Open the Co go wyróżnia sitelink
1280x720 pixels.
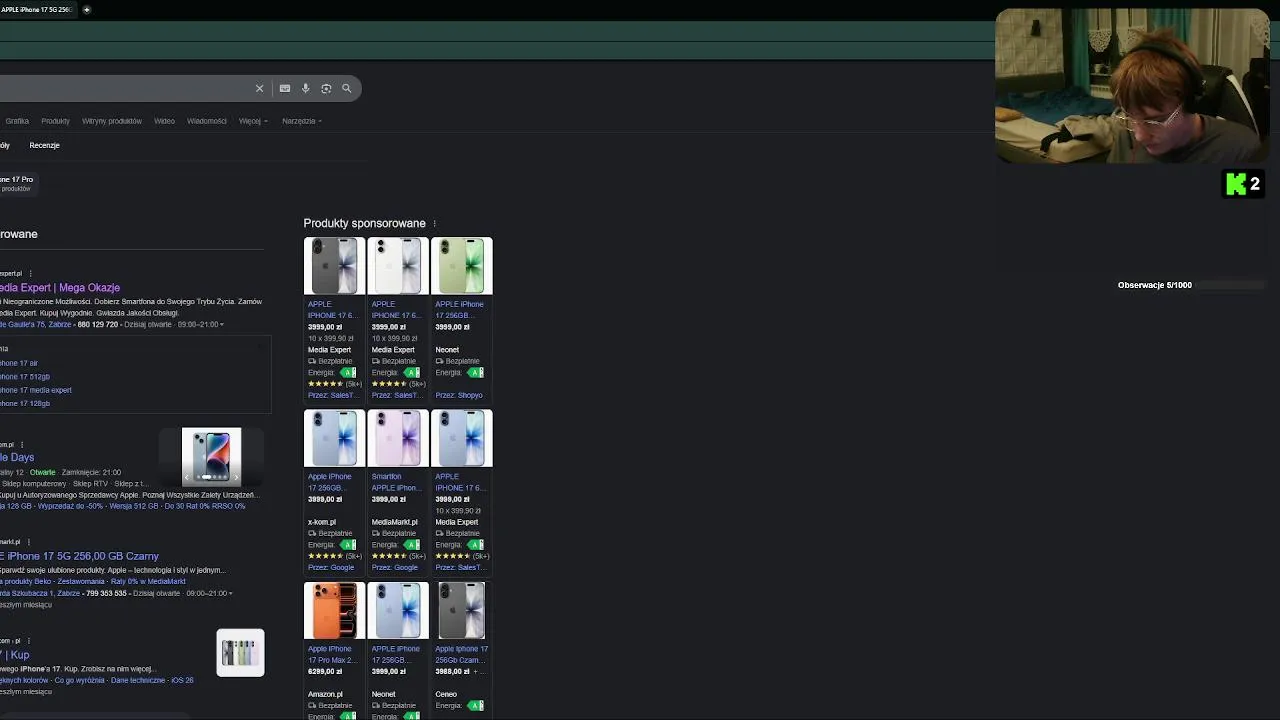pos(80,680)
